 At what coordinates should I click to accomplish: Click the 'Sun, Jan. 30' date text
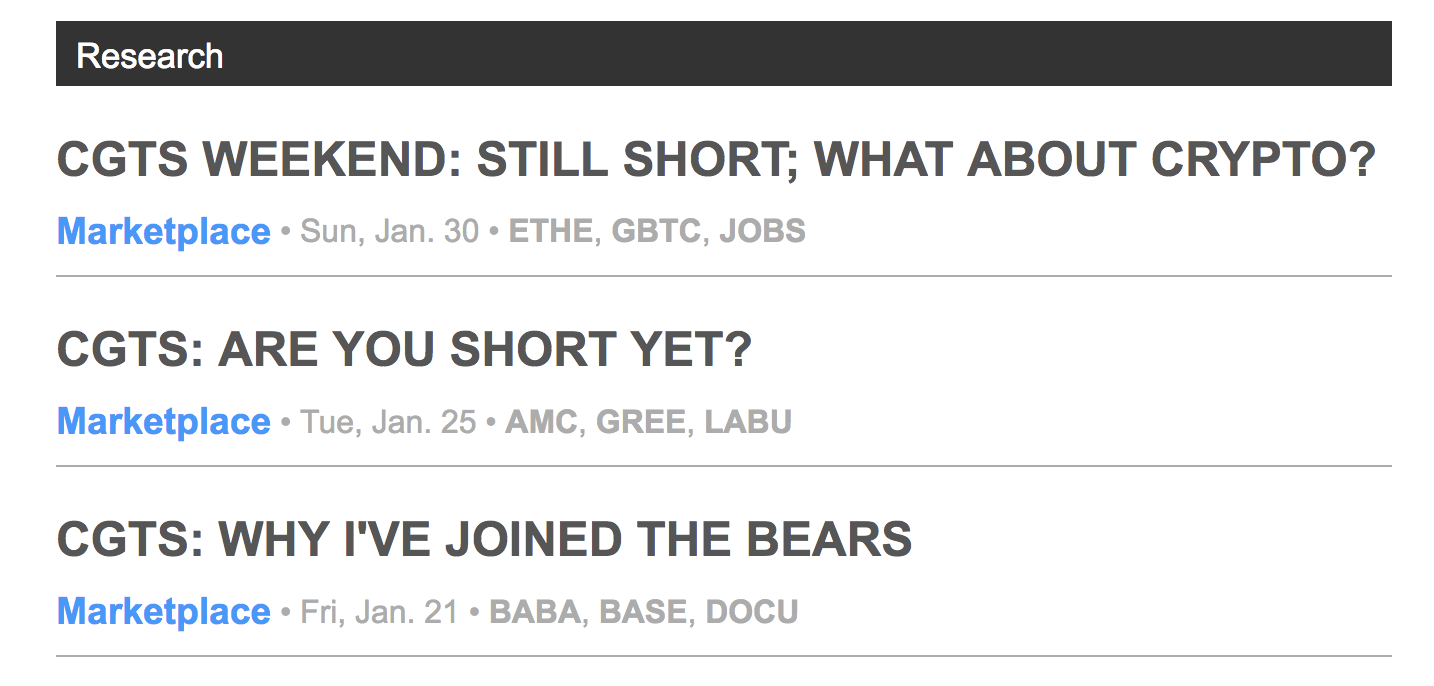point(390,232)
